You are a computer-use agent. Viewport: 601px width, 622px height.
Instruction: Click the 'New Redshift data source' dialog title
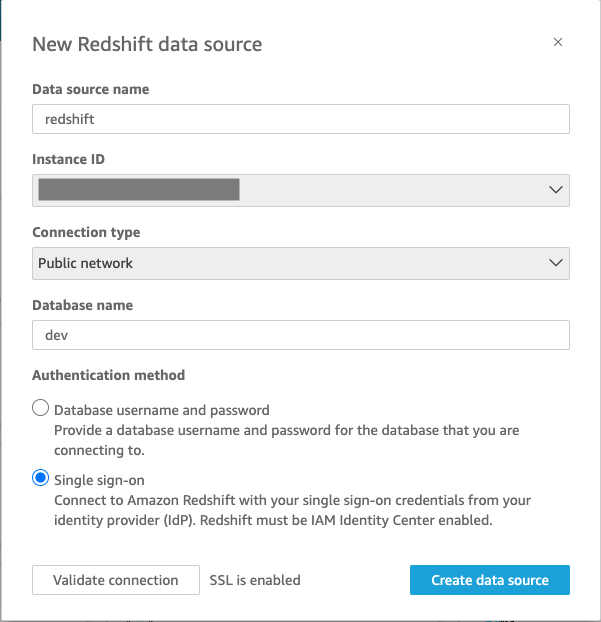[x=147, y=44]
